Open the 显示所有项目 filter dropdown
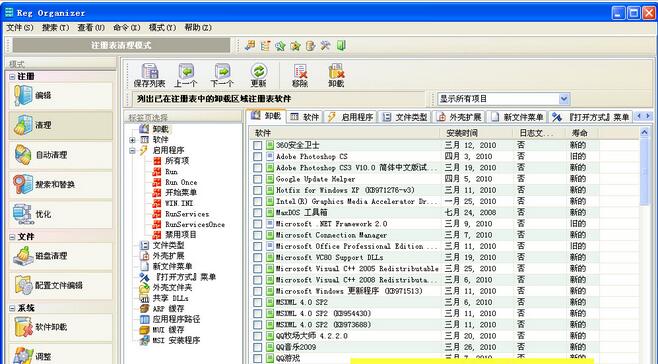The height and width of the screenshot is (364, 658). click(564, 99)
